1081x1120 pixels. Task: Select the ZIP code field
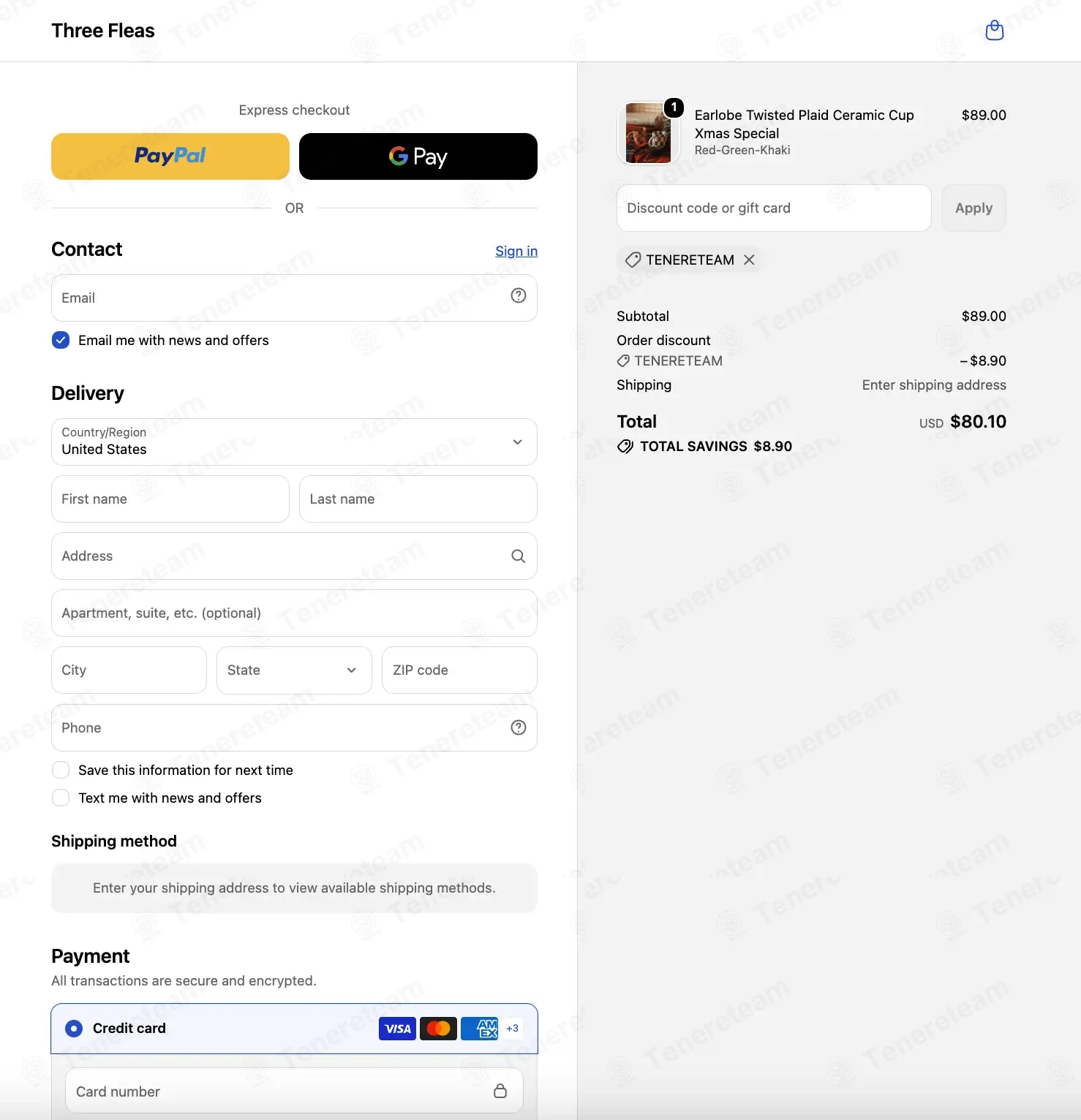(459, 670)
